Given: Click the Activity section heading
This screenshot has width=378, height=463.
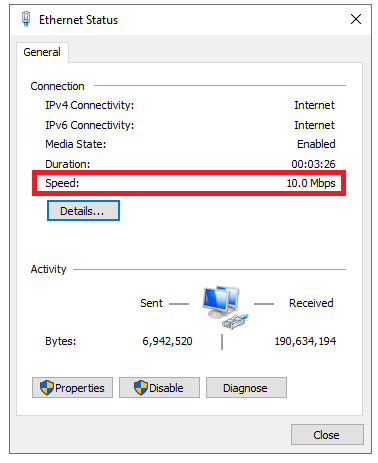Looking at the screenshot, I should 49,269.
